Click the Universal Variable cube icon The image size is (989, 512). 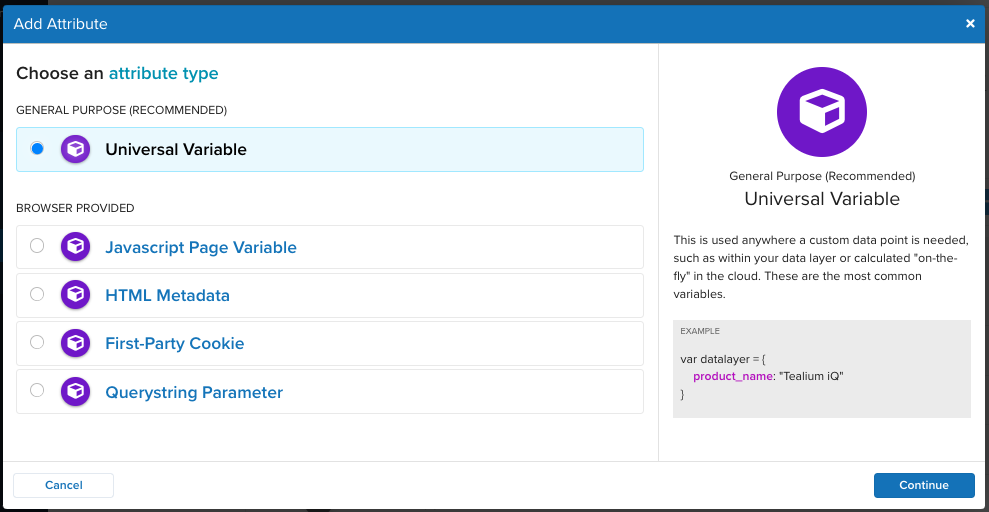[x=76, y=149]
